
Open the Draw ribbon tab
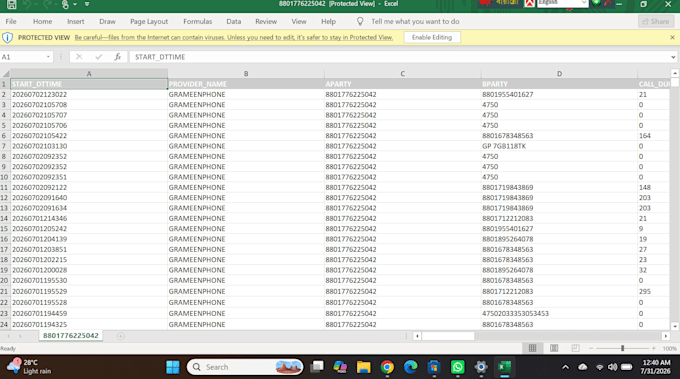107,21
